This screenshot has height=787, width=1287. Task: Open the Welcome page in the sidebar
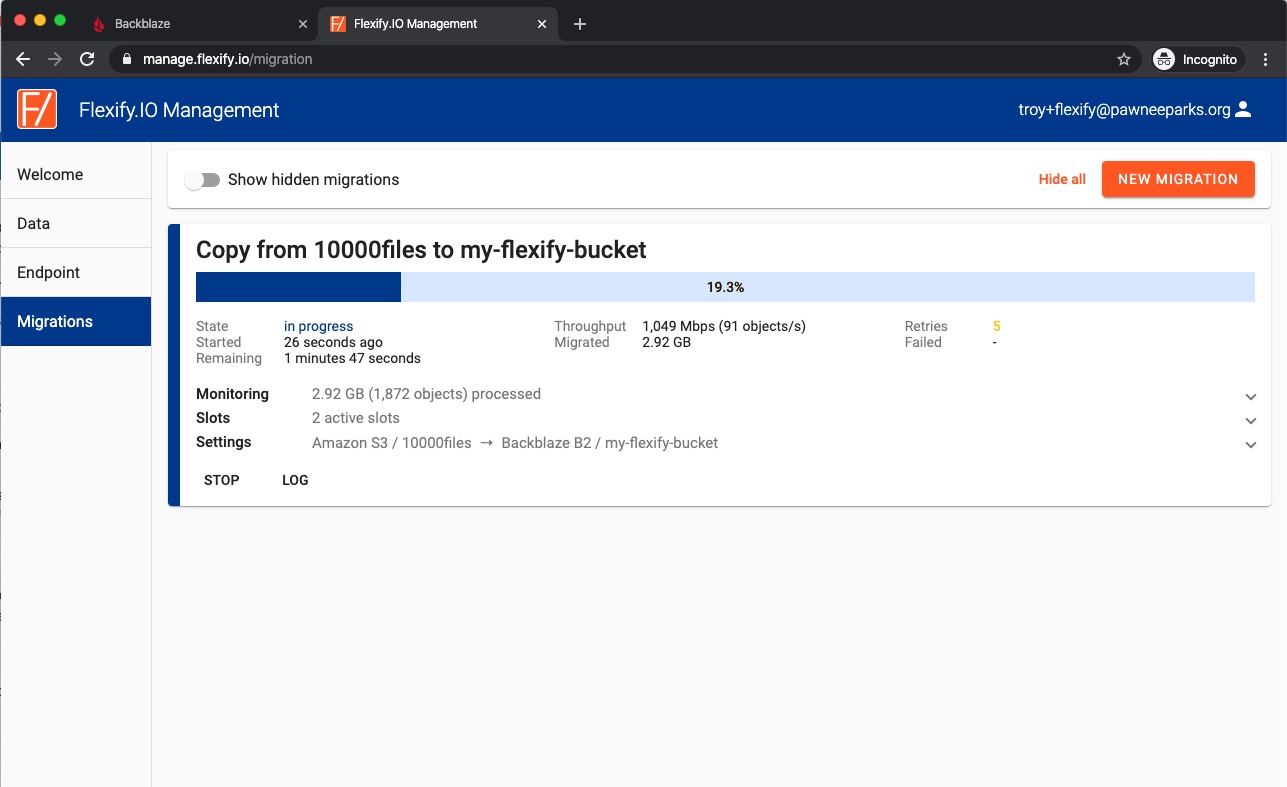(x=76, y=174)
